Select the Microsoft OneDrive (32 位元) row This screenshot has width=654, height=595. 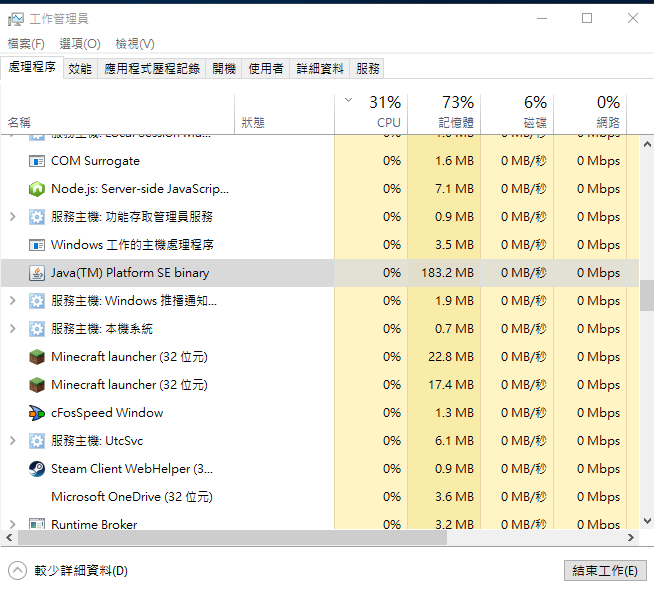pos(320,497)
